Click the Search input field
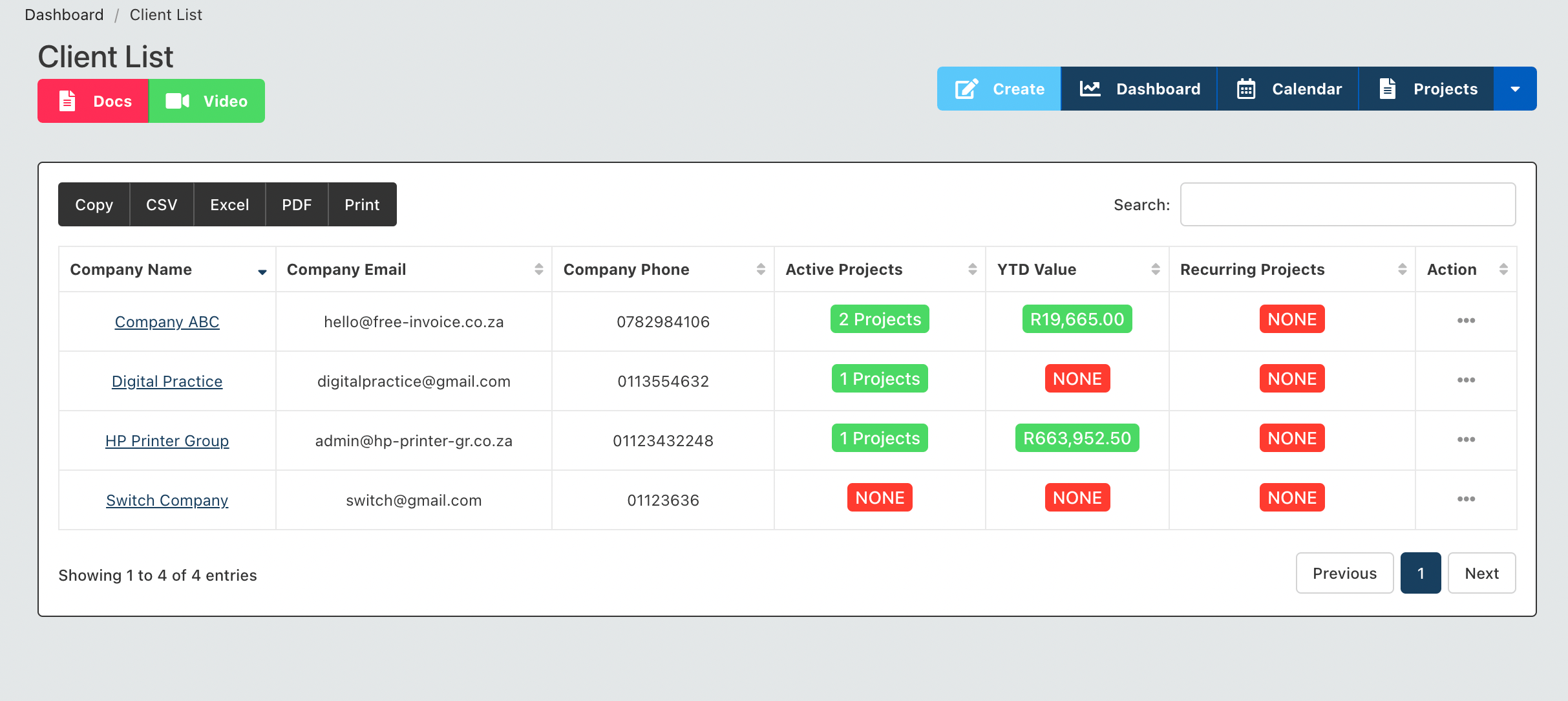Viewport: 1568px width, 701px height. coord(1349,204)
